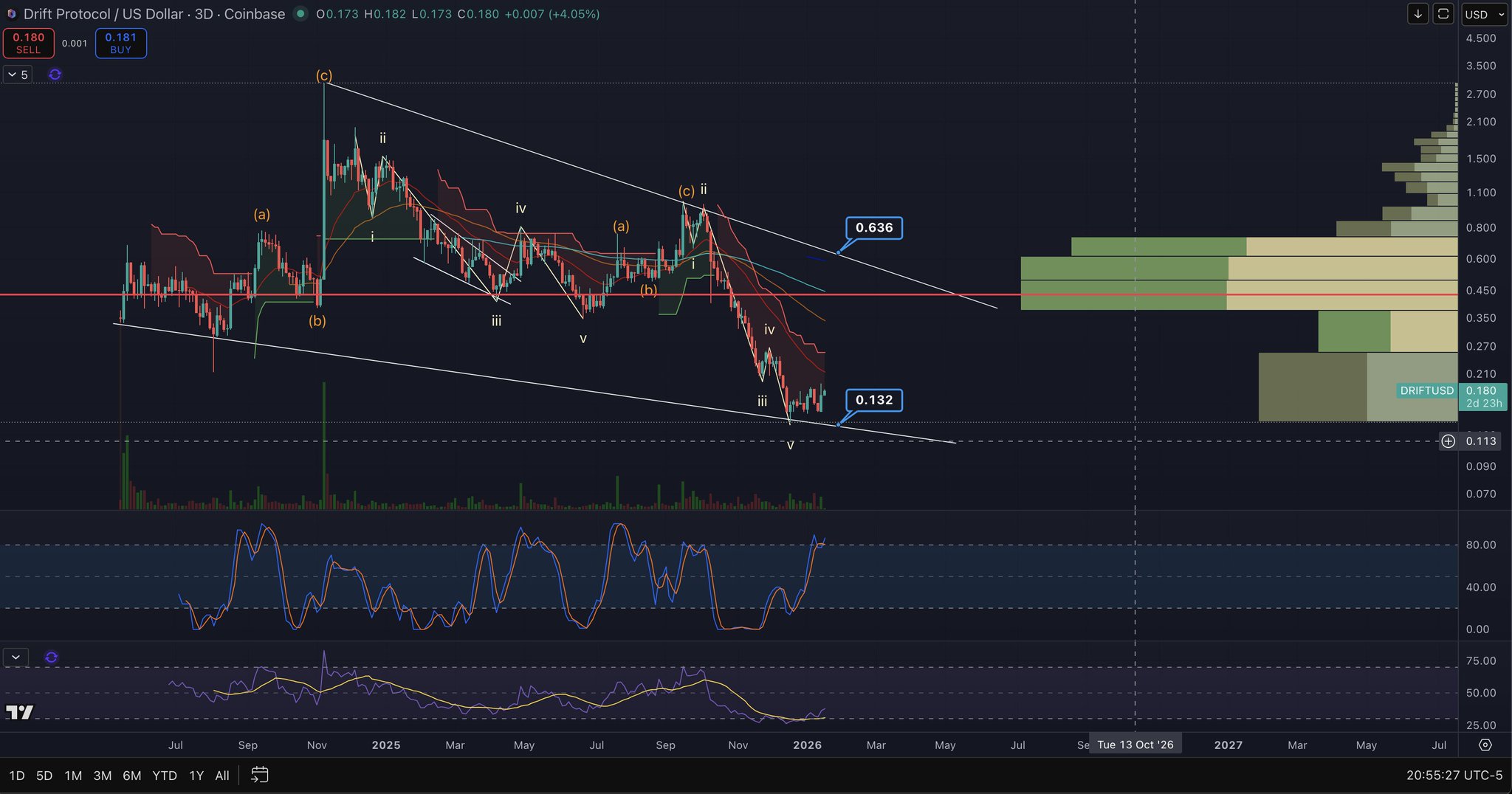Click the change text '+0.007 (+4.05%)'

point(552,14)
